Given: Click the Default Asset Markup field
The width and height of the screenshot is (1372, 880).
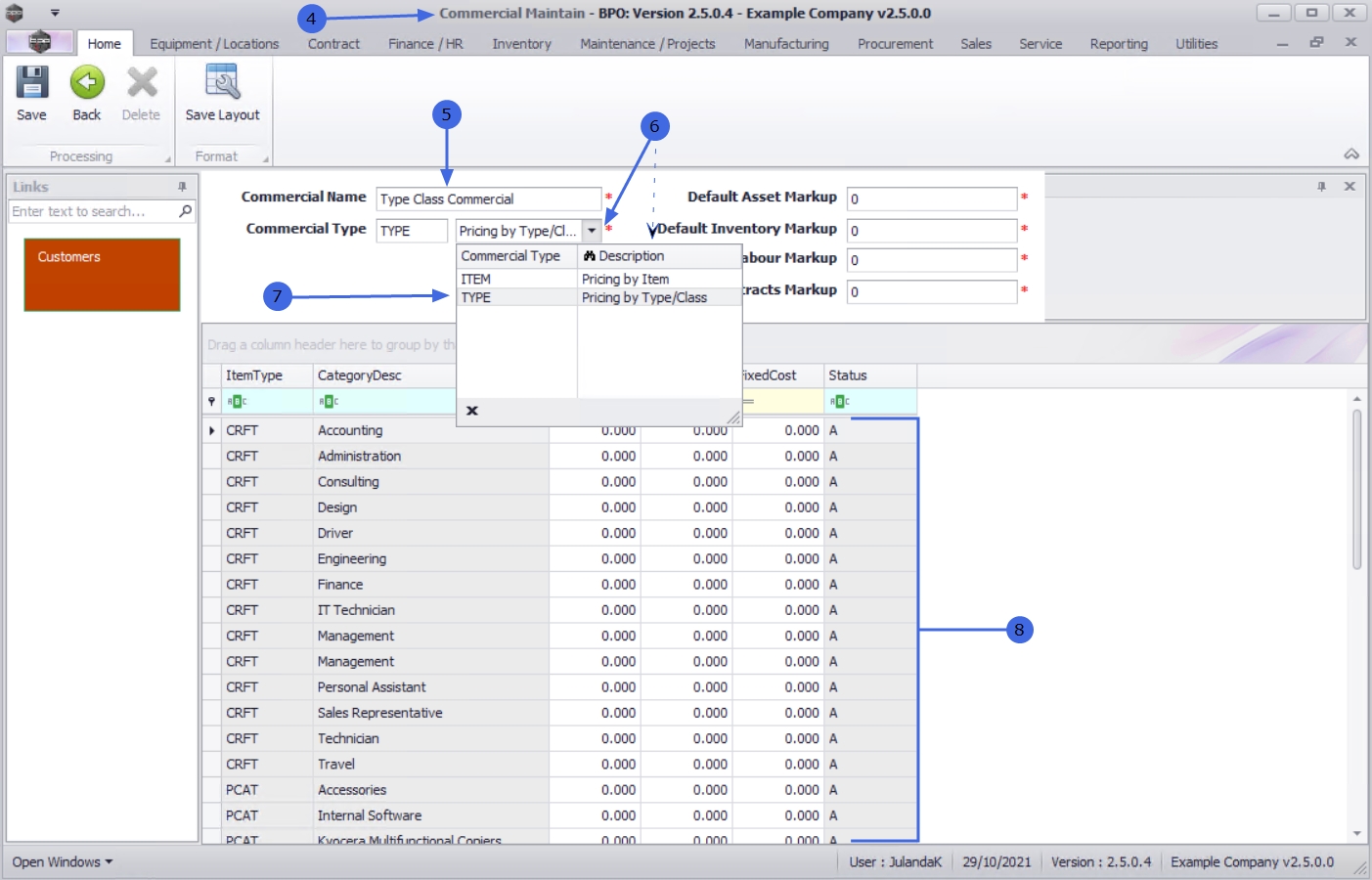Looking at the screenshot, I should pyautogui.click(x=931, y=198).
